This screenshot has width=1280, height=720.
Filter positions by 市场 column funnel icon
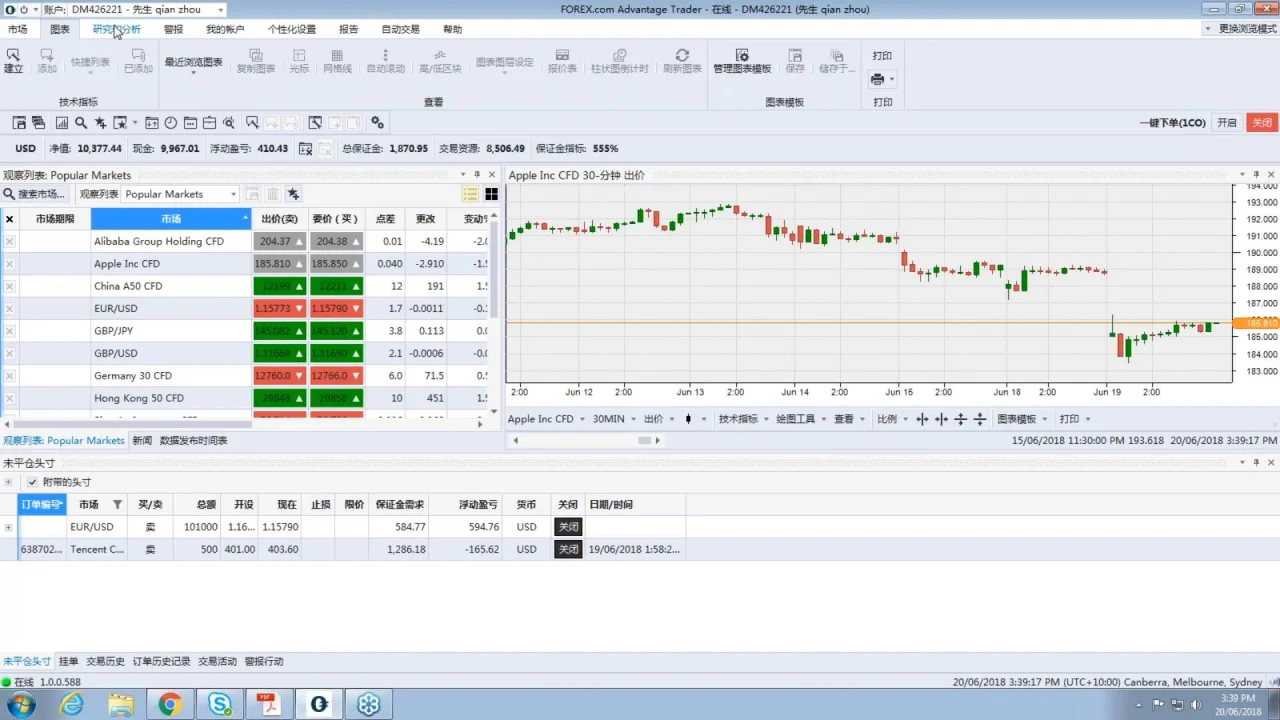117,504
